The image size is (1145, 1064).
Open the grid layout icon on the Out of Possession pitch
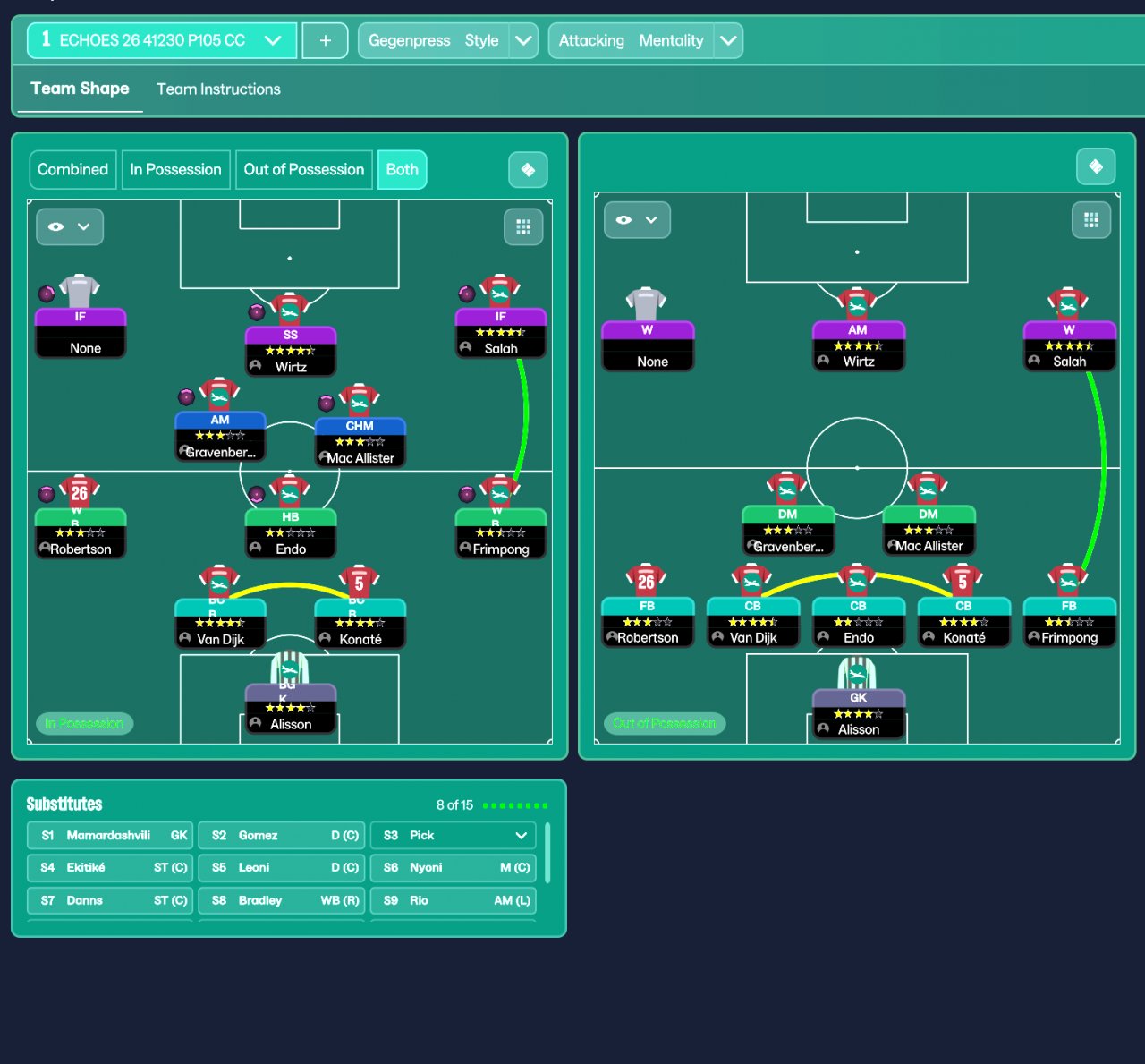pos(1091,220)
